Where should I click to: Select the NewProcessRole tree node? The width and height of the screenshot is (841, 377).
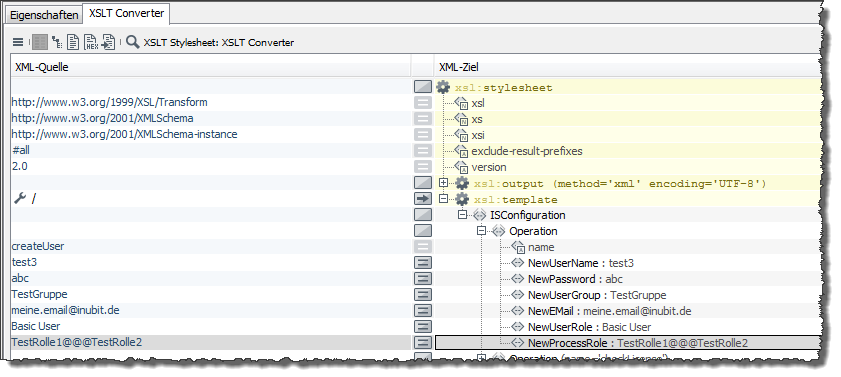(x=638, y=343)
